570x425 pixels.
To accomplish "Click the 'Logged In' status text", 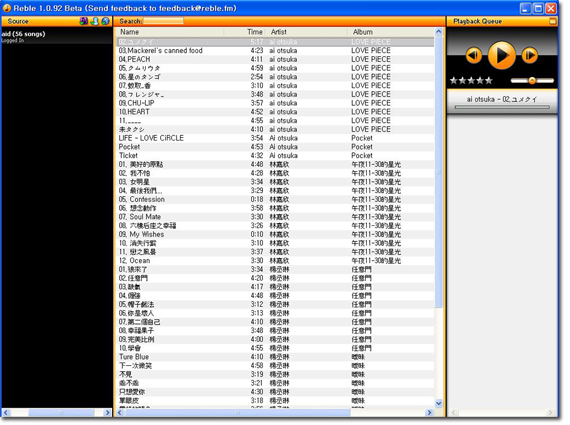I will 12,40.
